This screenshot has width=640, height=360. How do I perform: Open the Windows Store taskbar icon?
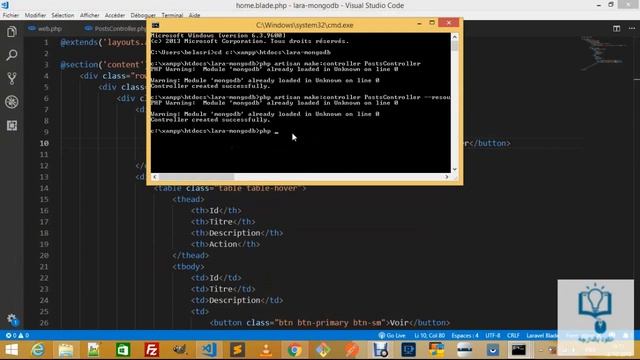[122, 350]
